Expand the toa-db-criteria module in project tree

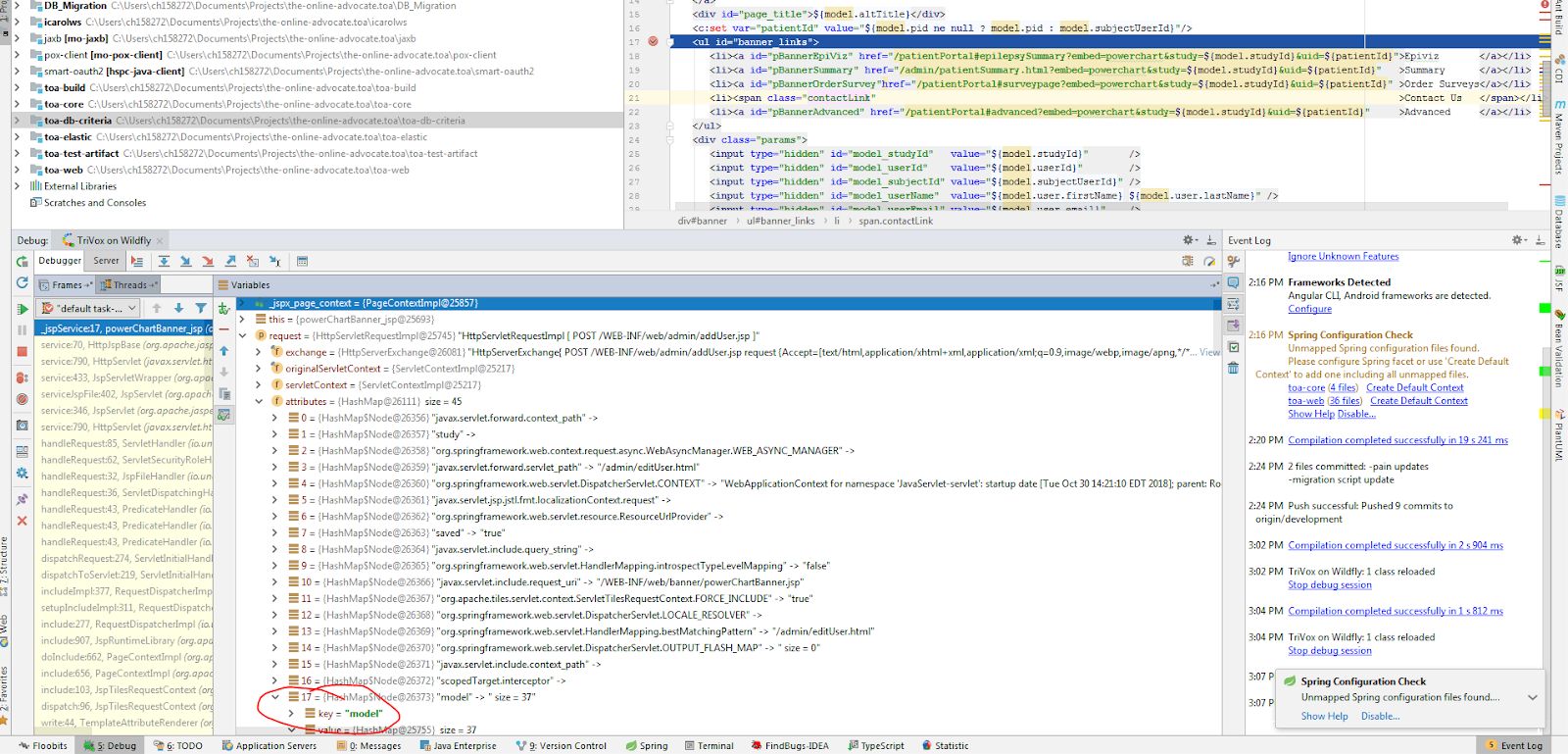click(17, 121)
